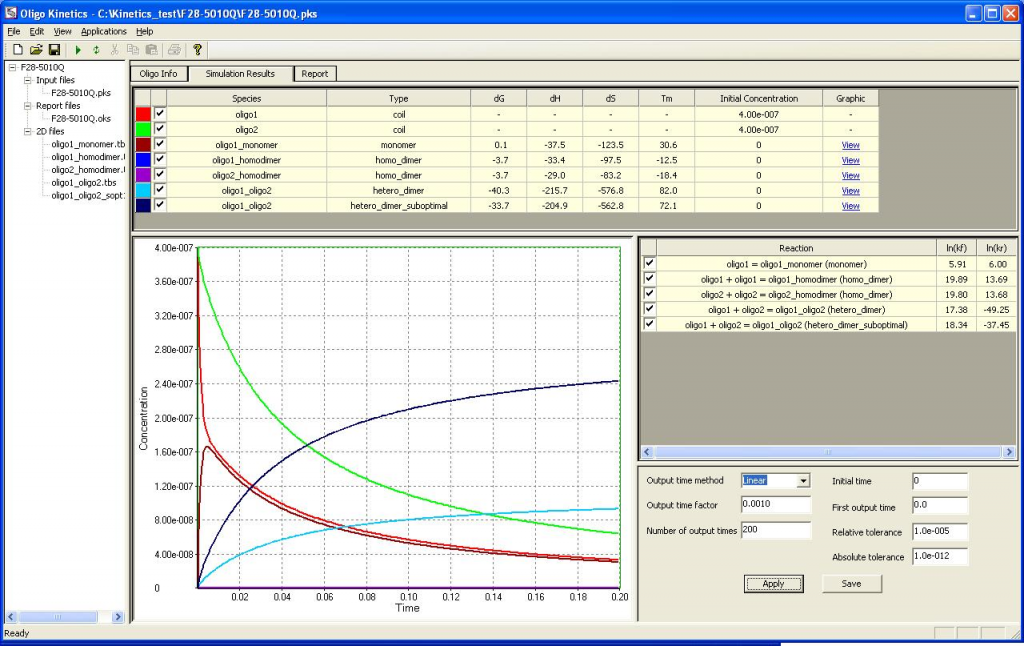Image resolution: width=1024 pixels, height=646 pixels.
Task: Click the green up-down arrows toolbar icon
Action: coord(96,49)
